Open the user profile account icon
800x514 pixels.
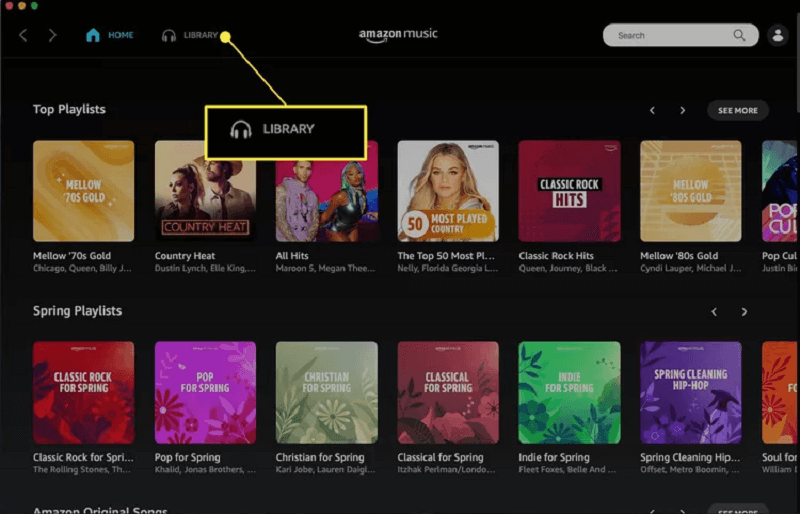click(x=777, y=36)
